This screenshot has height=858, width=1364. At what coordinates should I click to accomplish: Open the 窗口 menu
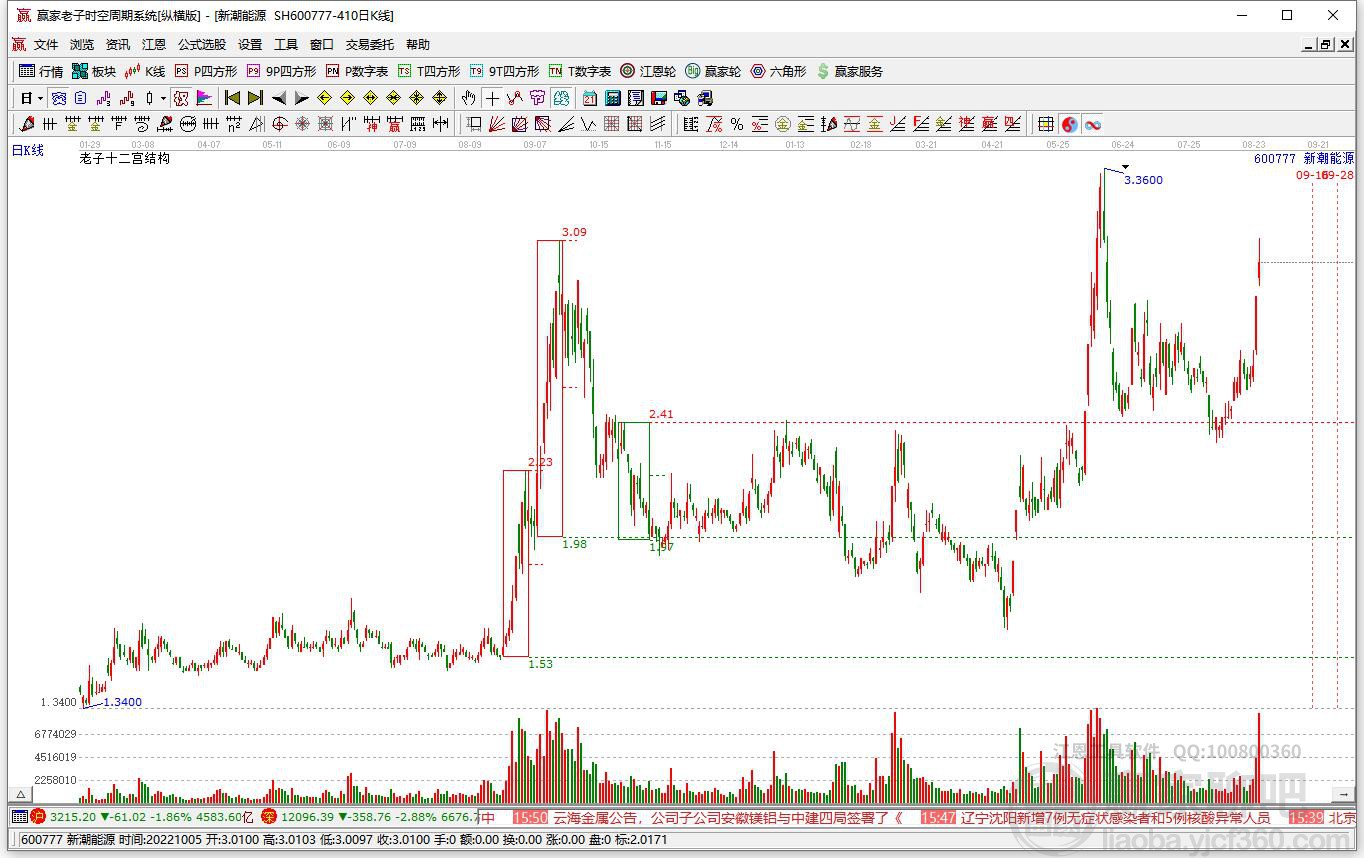pyautogui.click(x=322, y=44)
